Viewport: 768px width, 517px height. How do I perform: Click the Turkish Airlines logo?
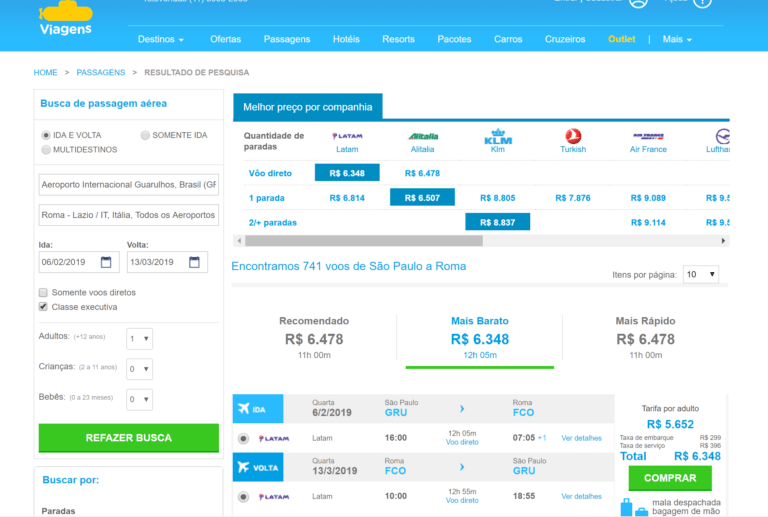[x=573, y=137]
